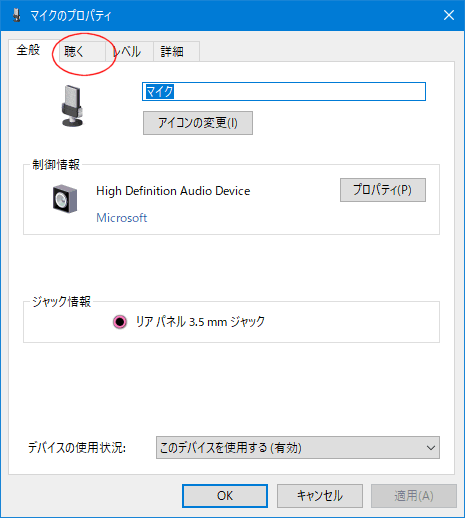465x518 pixels.
Task: Expand the デバイスの使用状況 dropdown
Action: (x=298, y=448)
